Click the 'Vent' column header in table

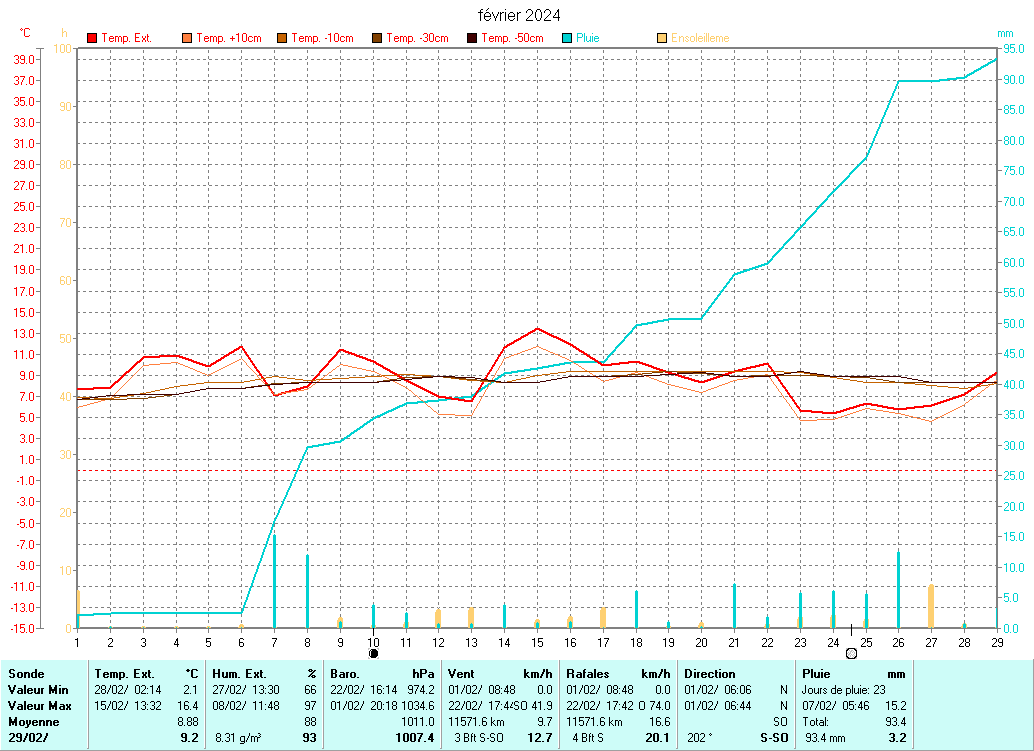click(x=462, y=674)
